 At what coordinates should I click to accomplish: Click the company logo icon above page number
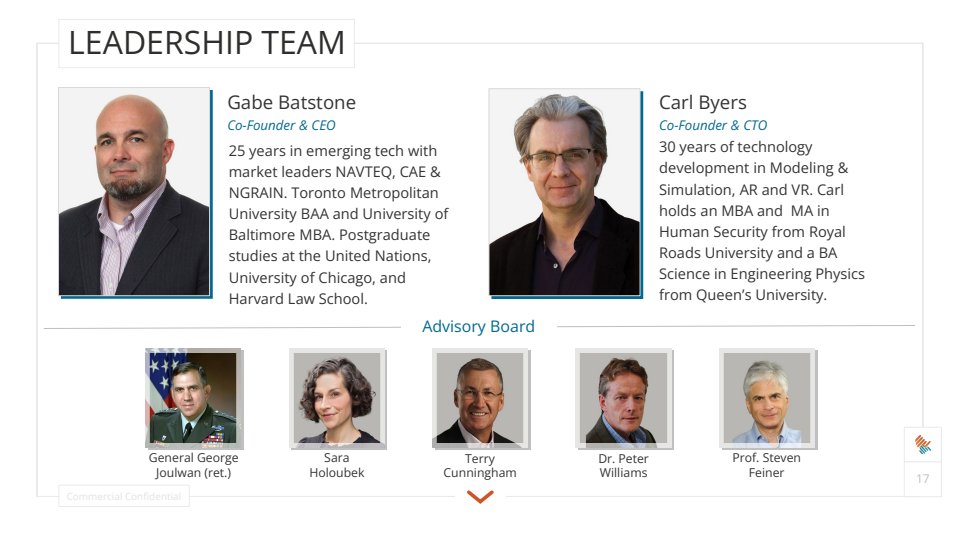point(922,444)
